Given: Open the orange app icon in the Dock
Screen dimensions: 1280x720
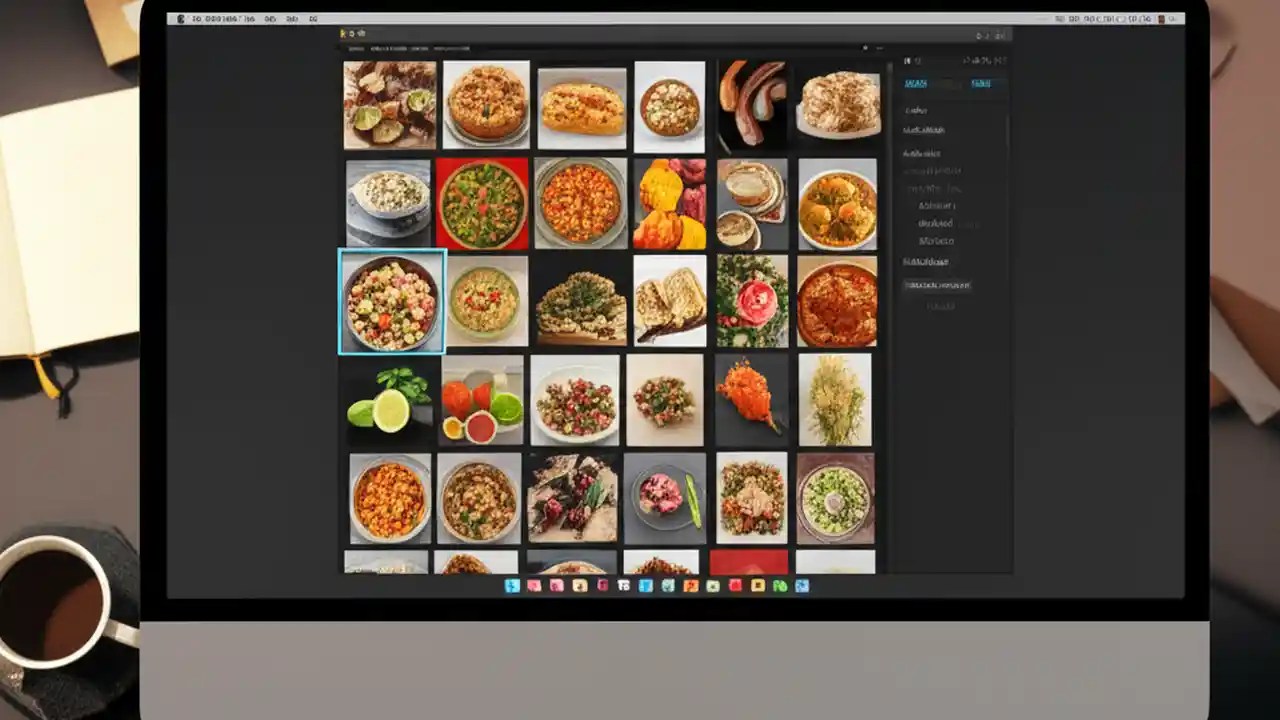Looking at the screenshot, I should [690, 586].
